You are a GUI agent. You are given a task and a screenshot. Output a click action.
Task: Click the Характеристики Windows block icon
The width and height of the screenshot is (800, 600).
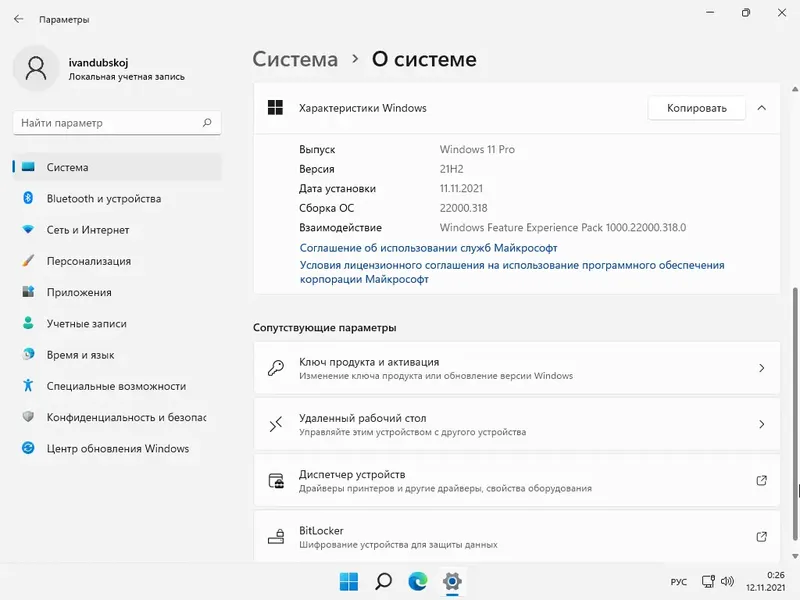(x=273, y=108)
